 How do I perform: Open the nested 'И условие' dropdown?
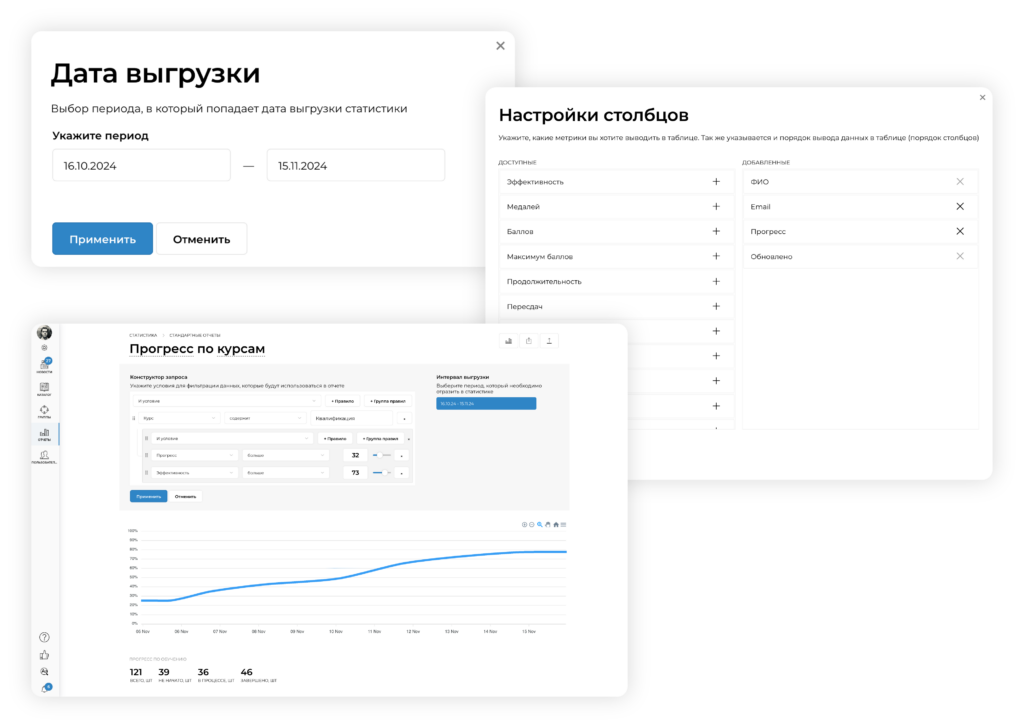(x=232, y=439)
